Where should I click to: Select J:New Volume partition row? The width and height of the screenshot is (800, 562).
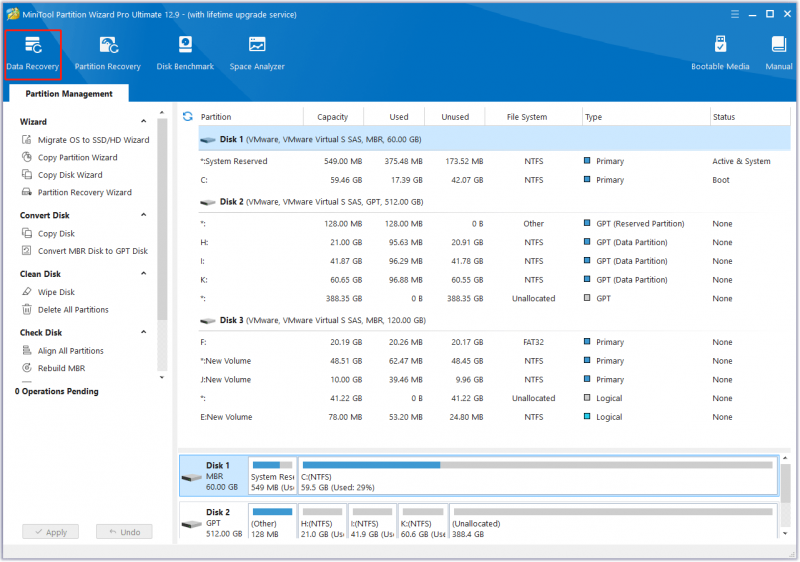click(494, 379)
